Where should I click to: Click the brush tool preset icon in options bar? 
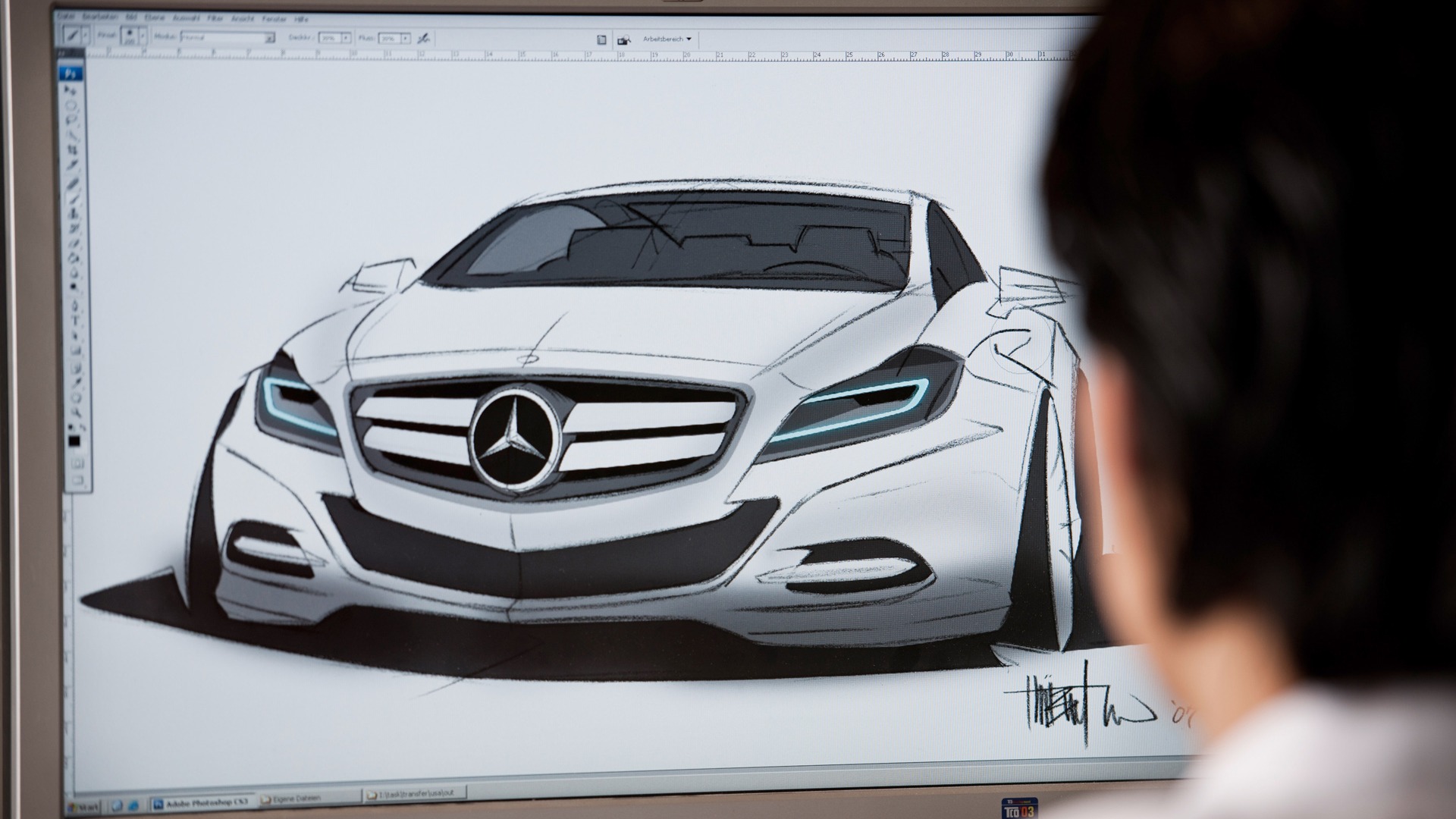coord(72,35)
